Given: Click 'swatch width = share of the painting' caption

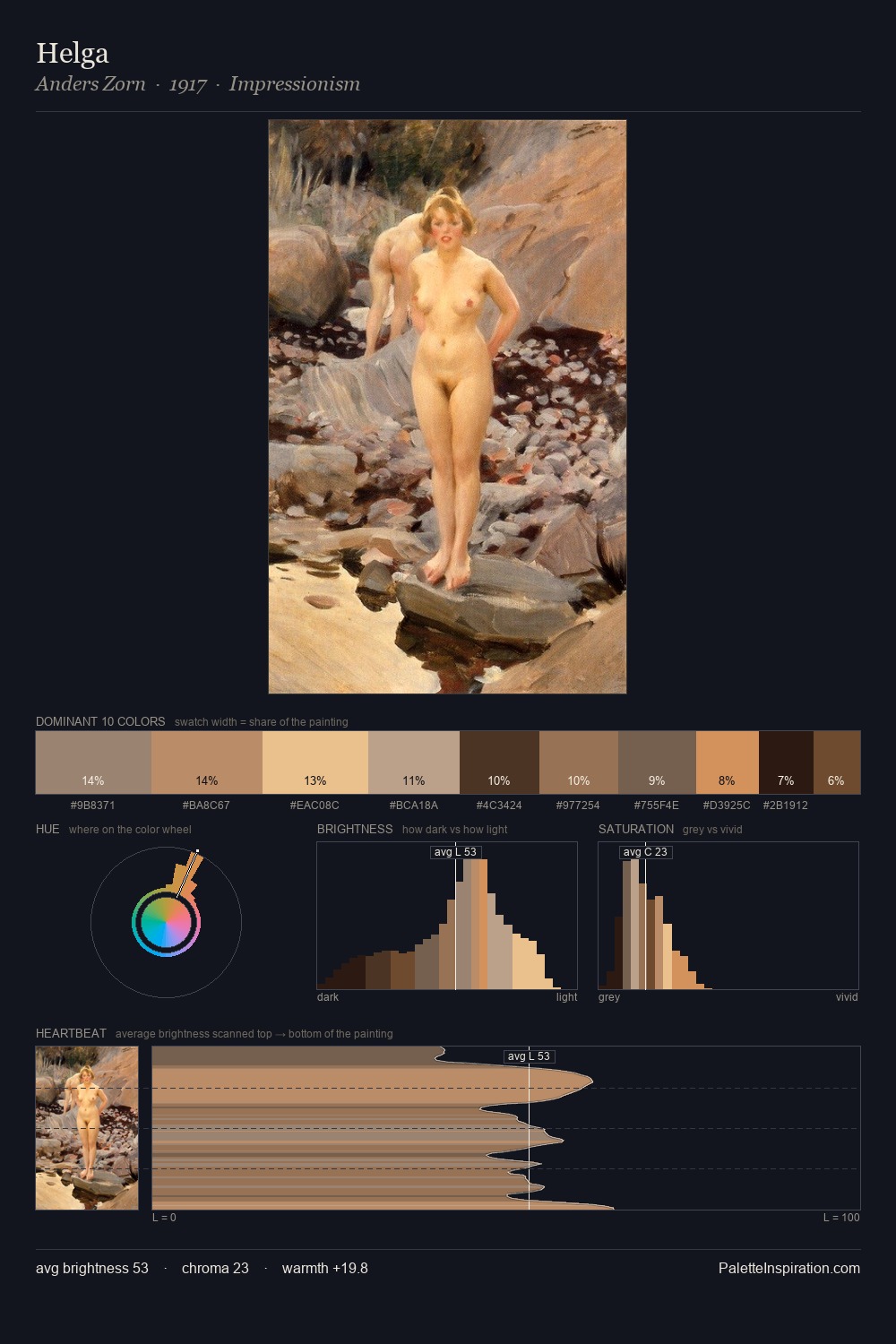Looking at the screenshot, I should [262, 722].
